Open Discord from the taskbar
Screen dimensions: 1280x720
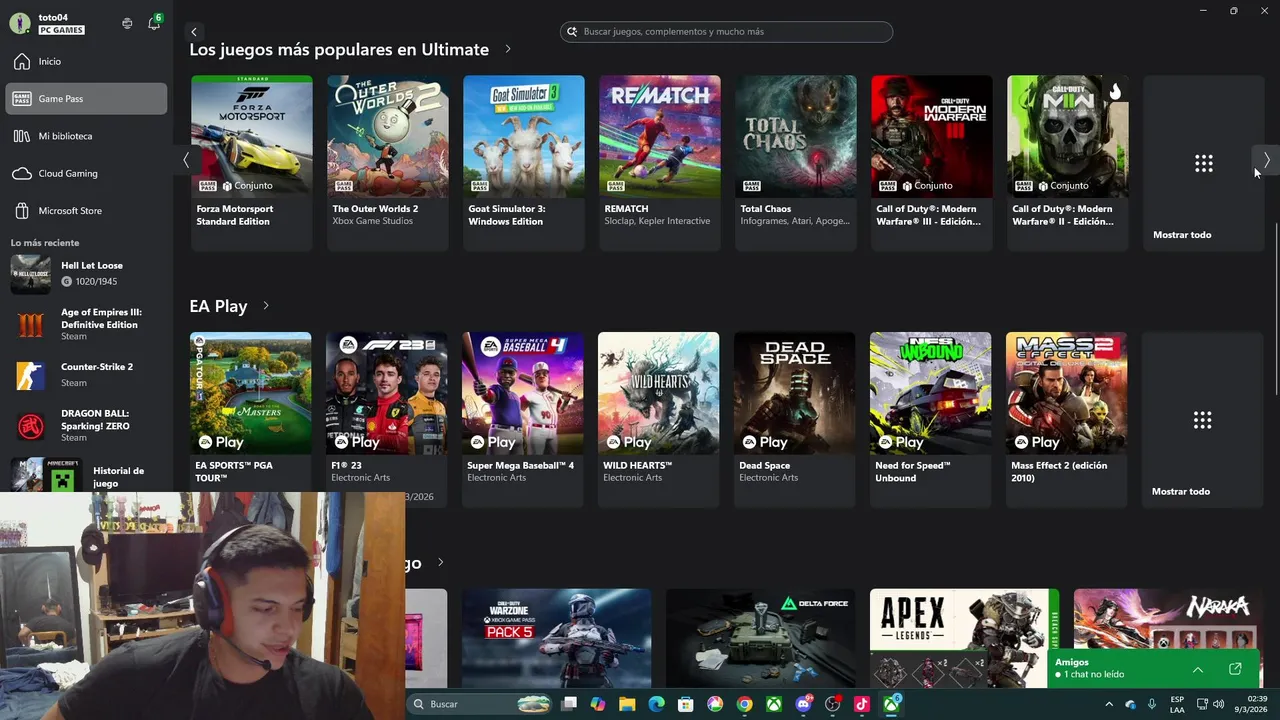click(x=803, y=704)
